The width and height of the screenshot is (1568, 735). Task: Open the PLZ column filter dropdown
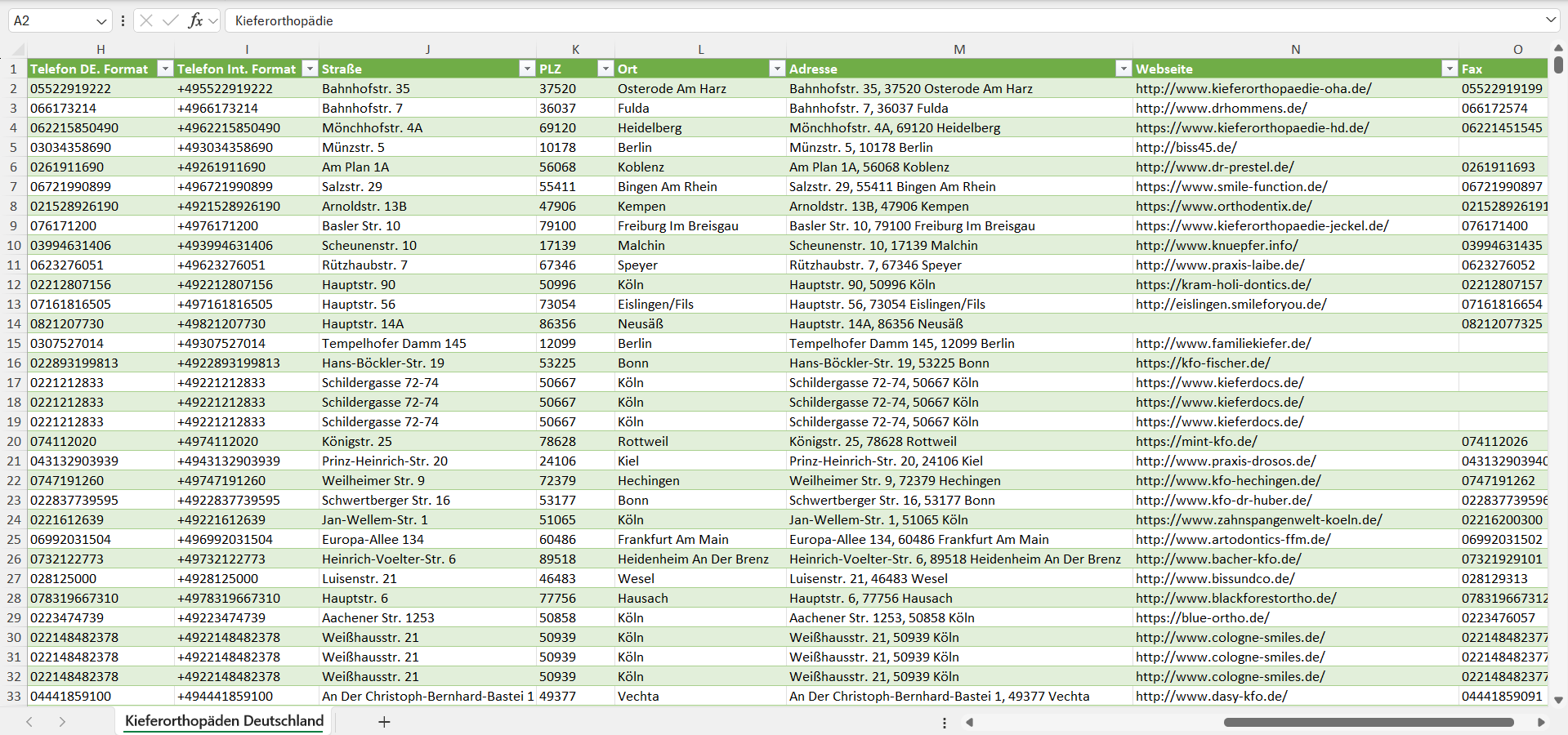coord(605,69)
